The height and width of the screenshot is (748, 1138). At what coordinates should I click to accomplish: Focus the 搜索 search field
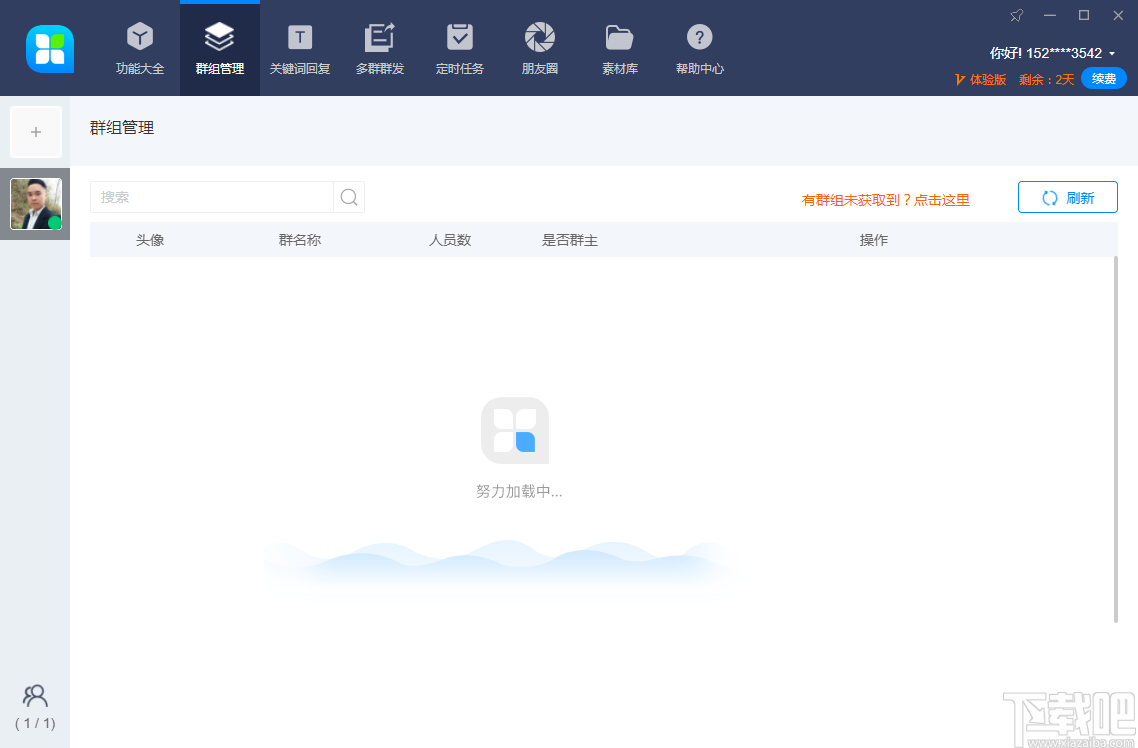[211, 197]
